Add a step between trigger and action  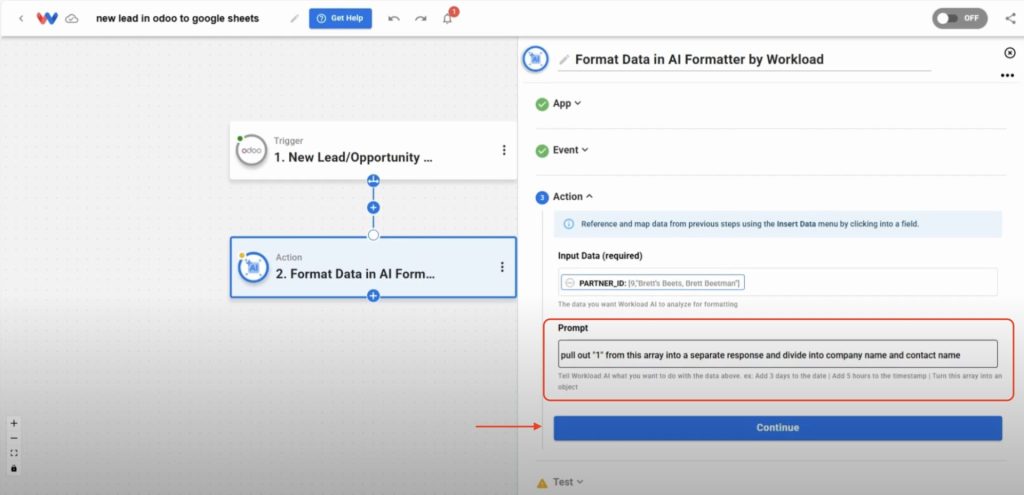373,208
